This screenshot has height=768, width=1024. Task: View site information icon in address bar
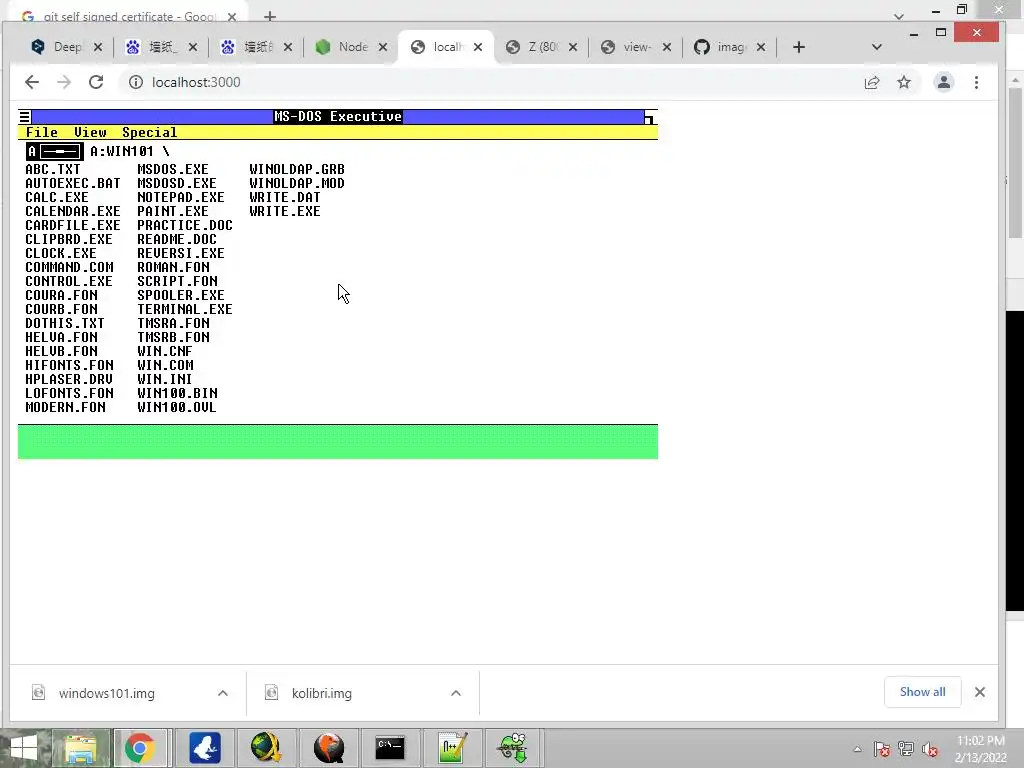coord(135,82)
